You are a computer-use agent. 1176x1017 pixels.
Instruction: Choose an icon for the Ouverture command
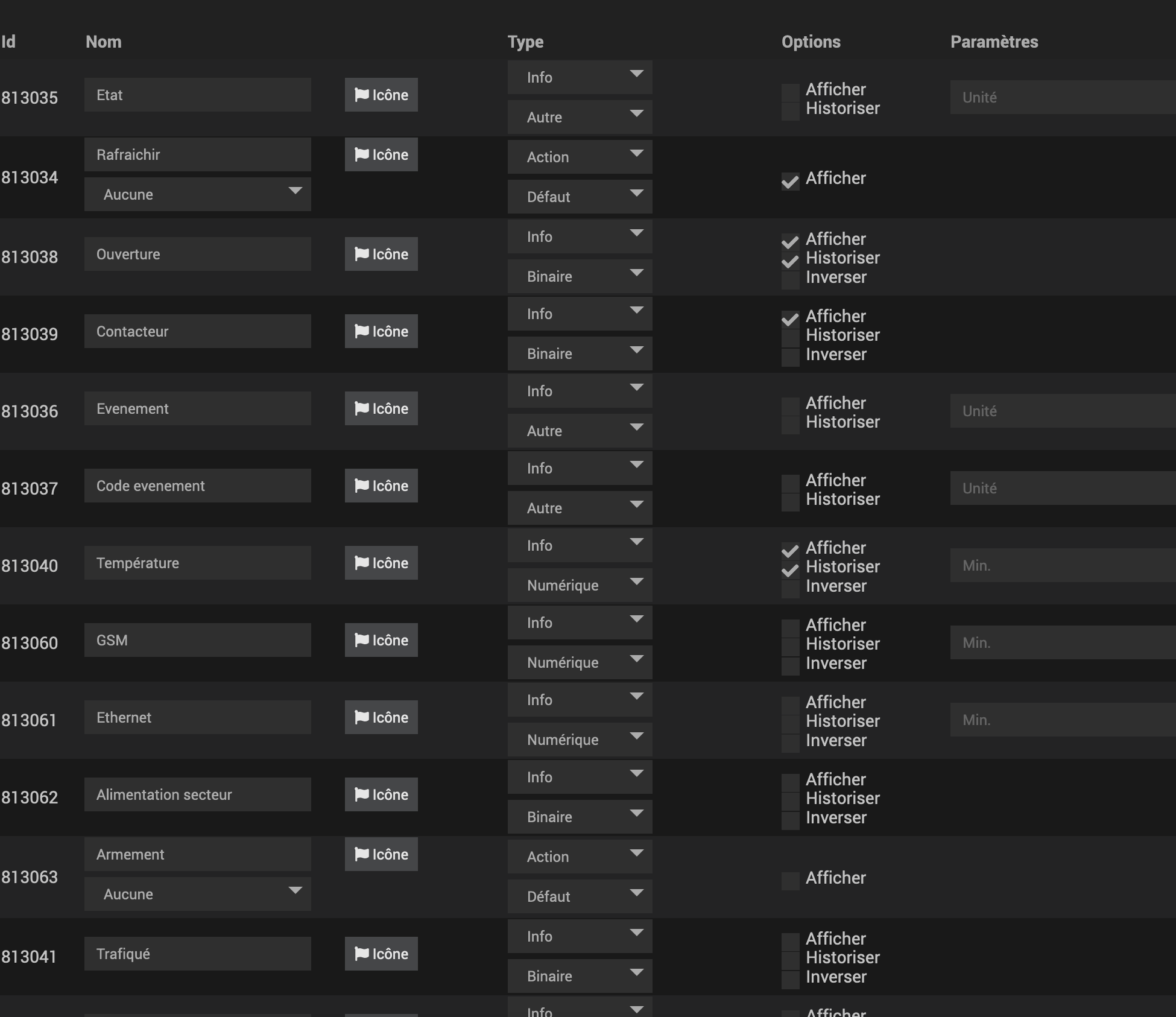pyautogui.click(x=381, y=254)
